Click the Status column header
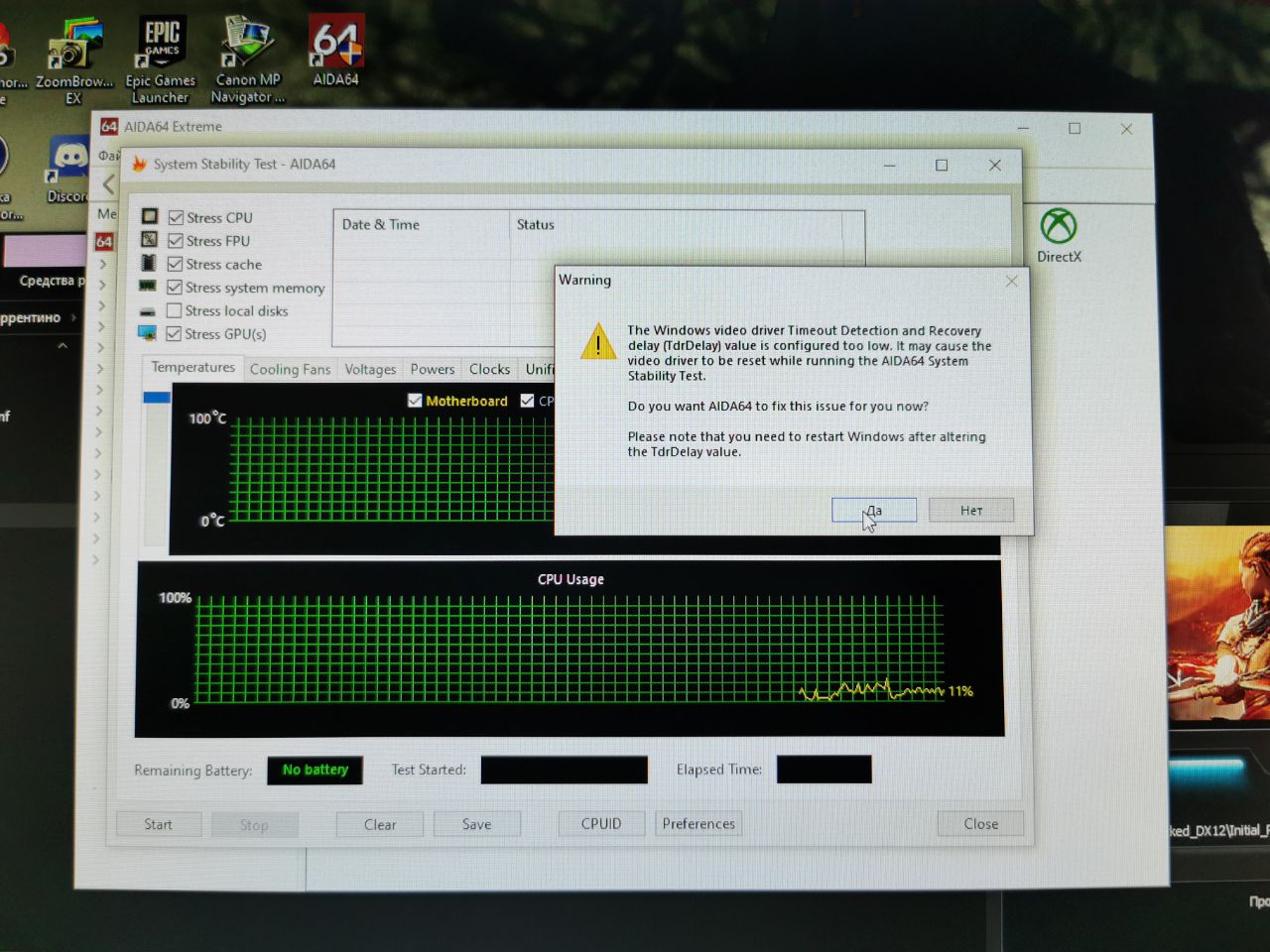Image resolution: width=1270 pixels, height=952 pixels. [675, 225]
